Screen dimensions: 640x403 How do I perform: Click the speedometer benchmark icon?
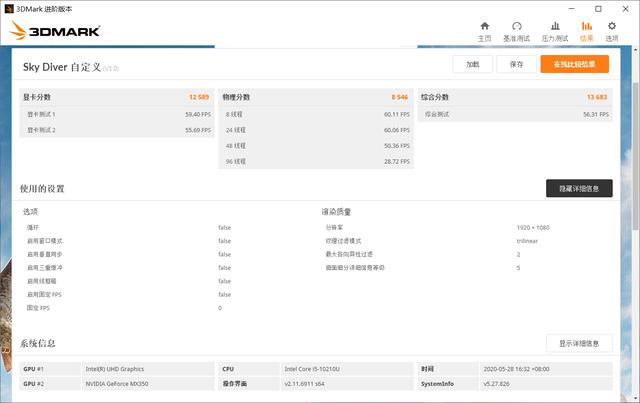pos(517,26)
